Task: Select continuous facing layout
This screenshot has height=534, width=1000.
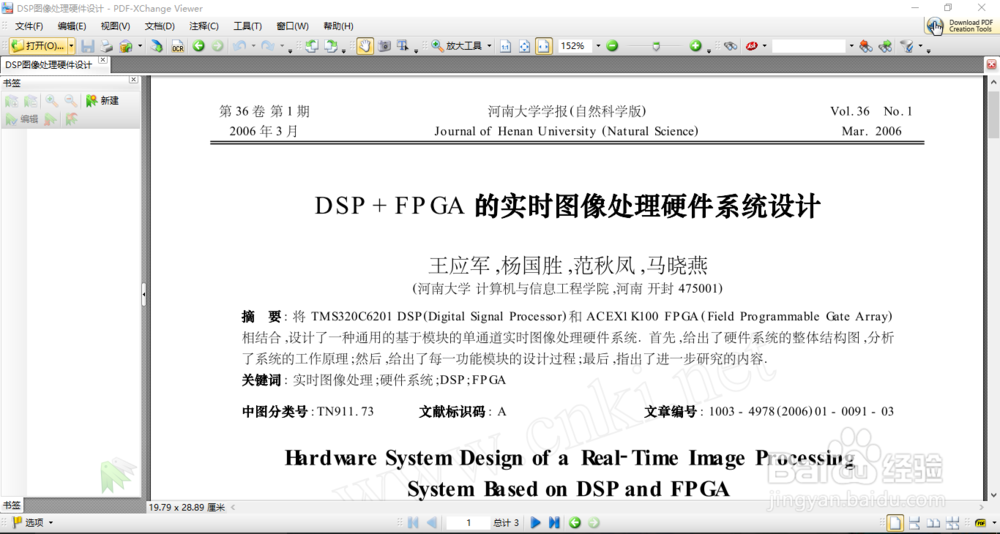Action: click(x=952, y=523)
